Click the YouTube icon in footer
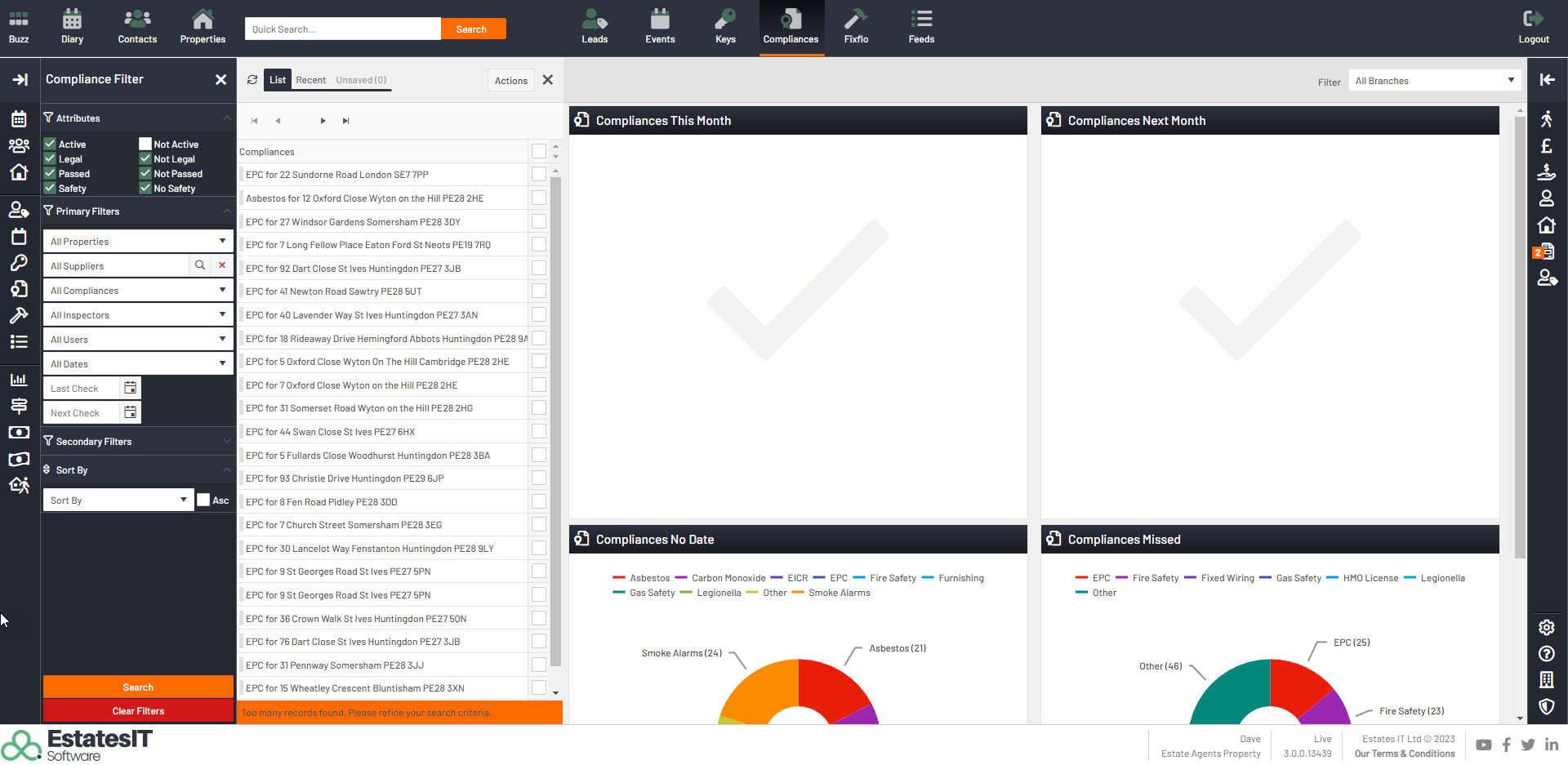The width and height of the screenshot is (1568, 765). click(x=1484, y=745)
